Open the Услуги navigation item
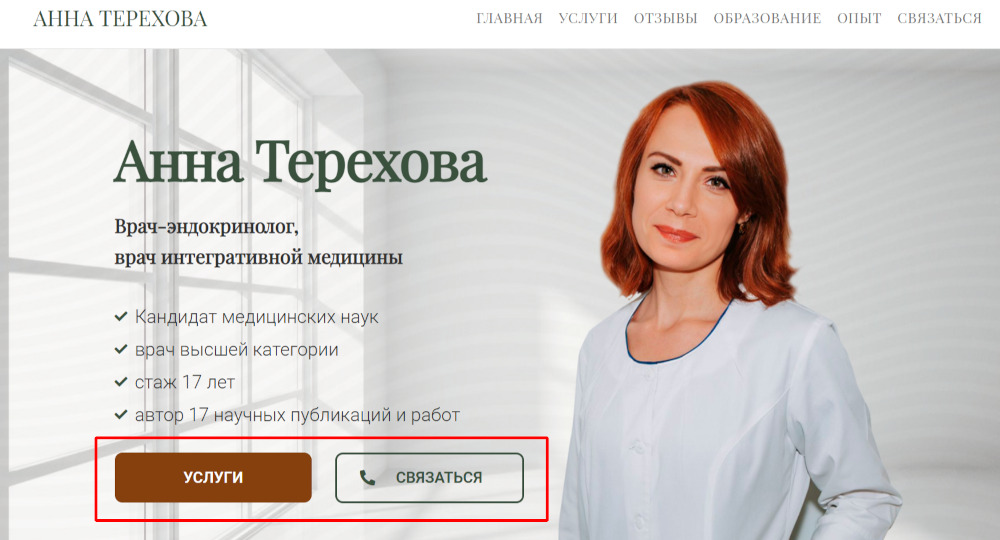 [588, 18]
